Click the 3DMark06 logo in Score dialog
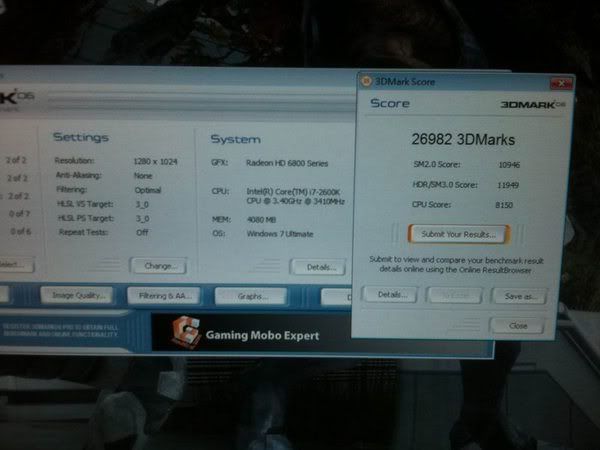This screenshot has height=450, width=600. point(533,104)
